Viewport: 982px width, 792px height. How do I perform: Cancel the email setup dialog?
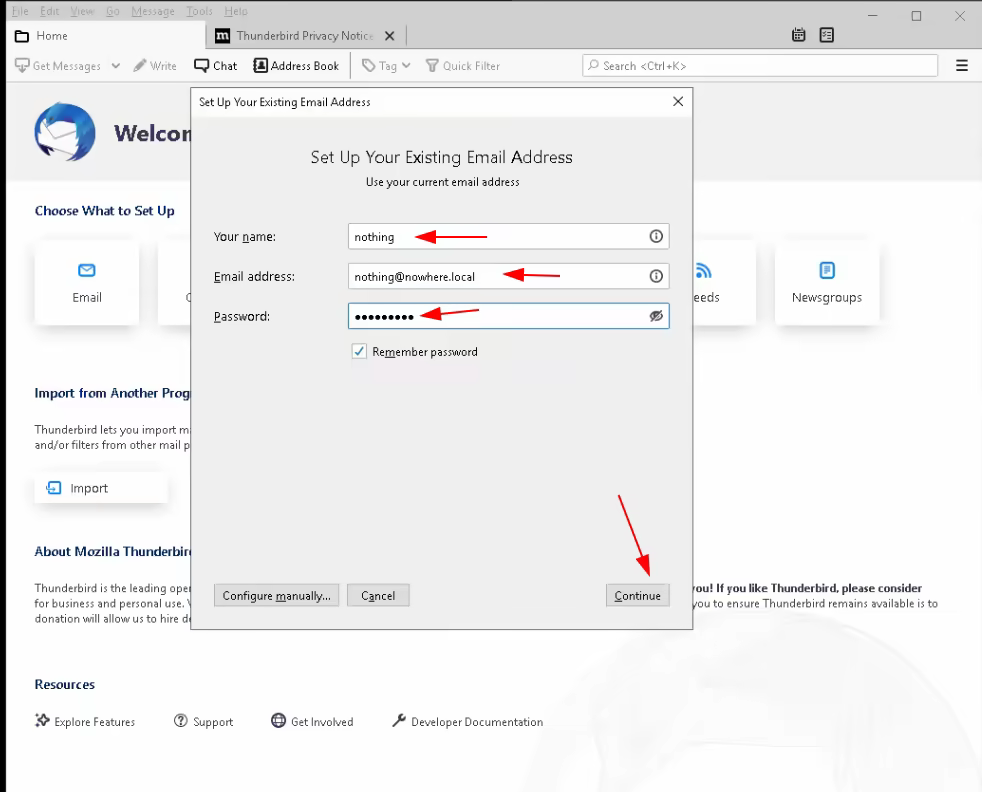point(378,595)
